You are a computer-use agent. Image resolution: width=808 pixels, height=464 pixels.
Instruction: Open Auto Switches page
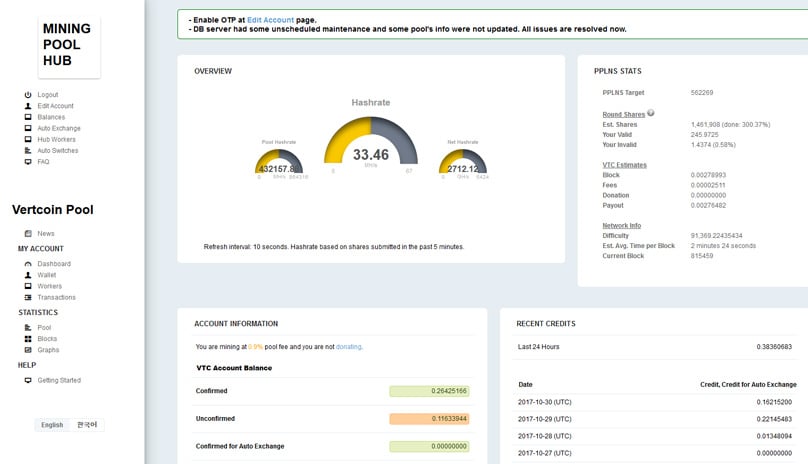[58, 151]
